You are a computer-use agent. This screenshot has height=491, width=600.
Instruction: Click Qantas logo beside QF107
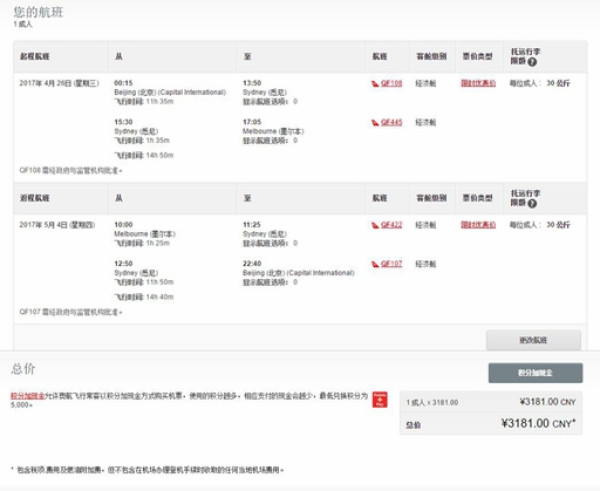click(x=375, y=264)
